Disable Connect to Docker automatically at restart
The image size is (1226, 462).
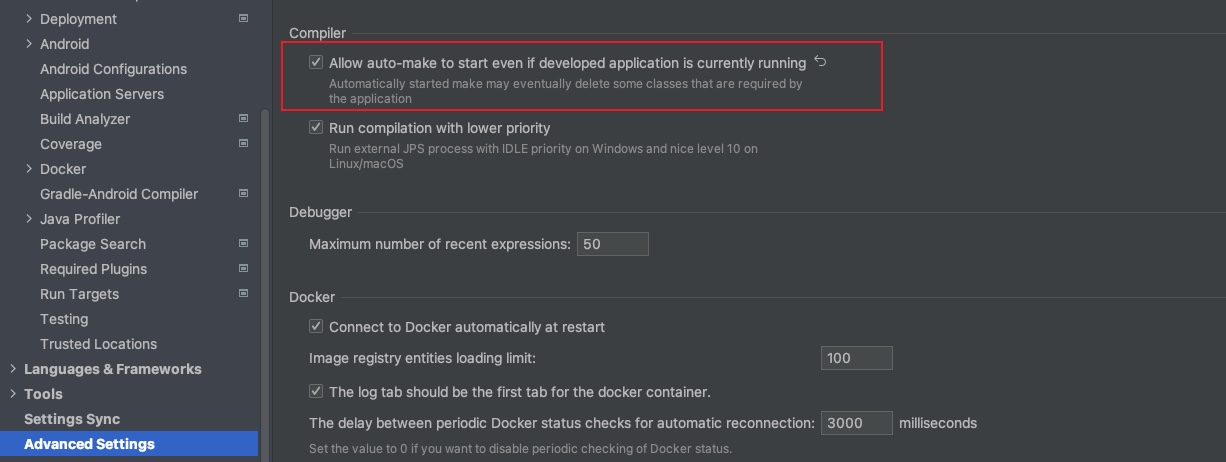click(316, 327)
